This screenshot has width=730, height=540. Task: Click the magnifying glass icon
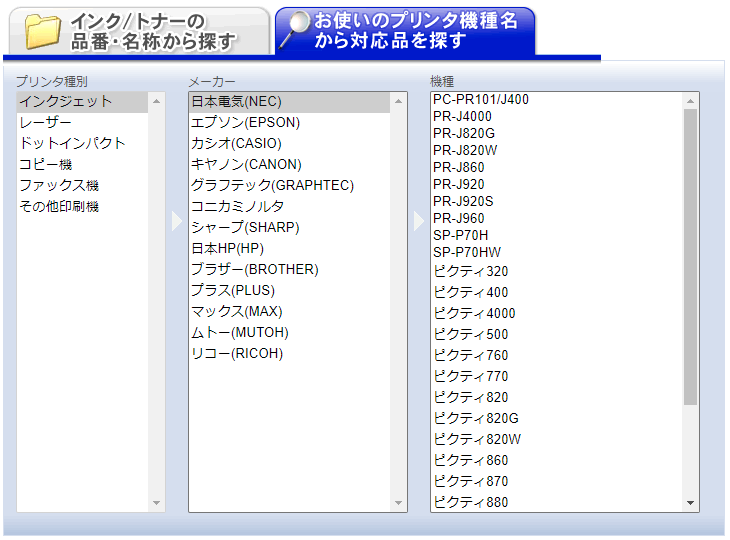pyautogui.click(x=295, y=28)
